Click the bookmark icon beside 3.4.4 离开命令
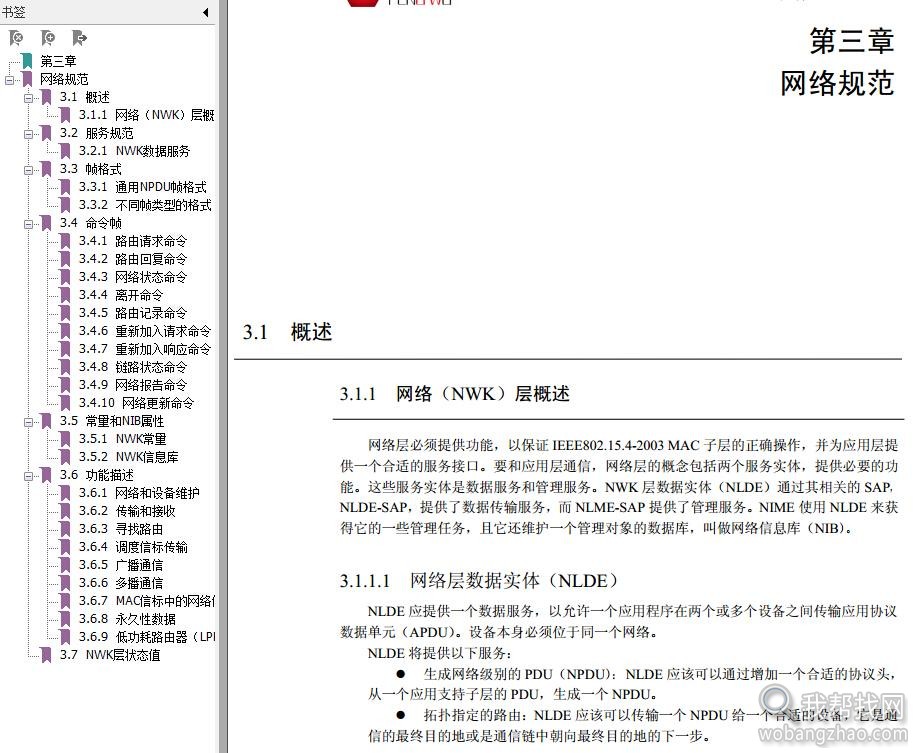Image resolution: width=913 pixels, height=753 pixels. click(66, 295)
